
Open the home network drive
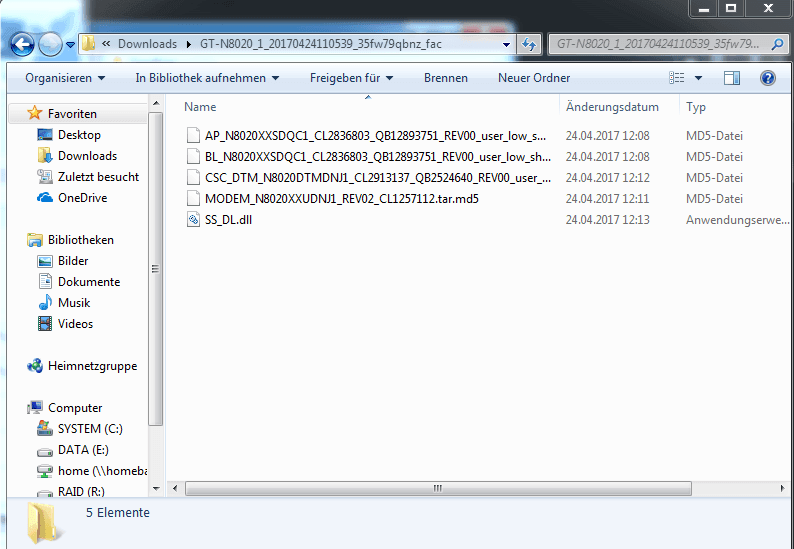point(102,471)
